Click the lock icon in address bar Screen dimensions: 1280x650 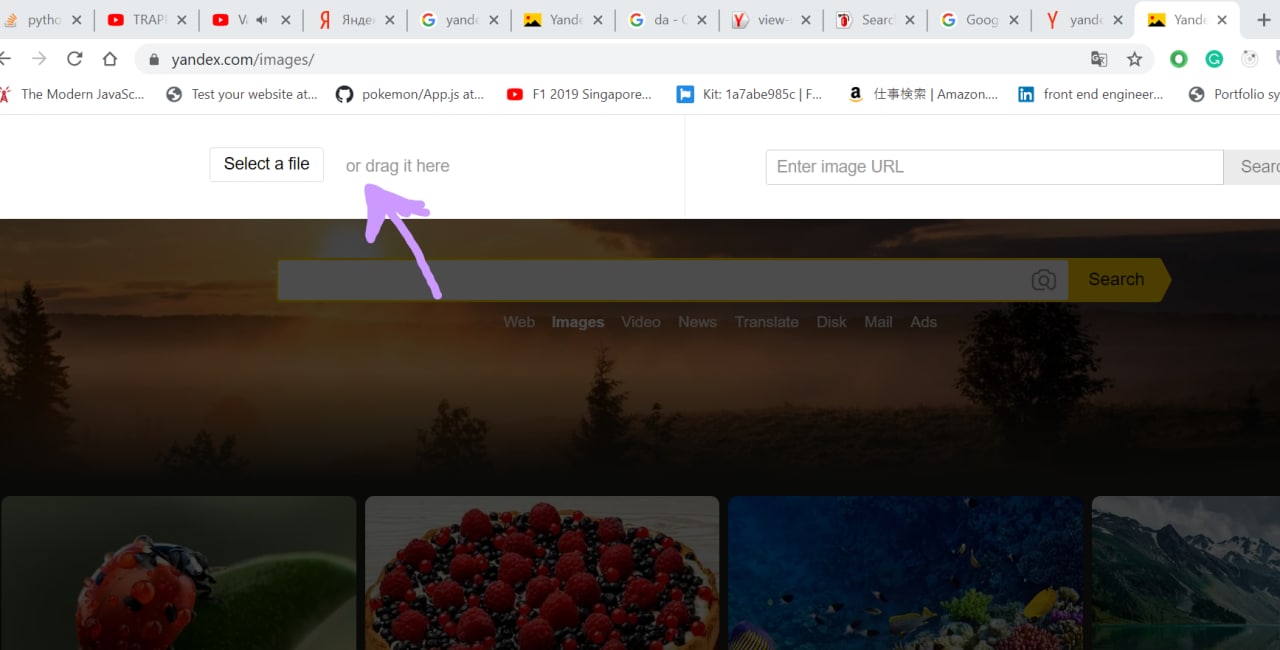[153, 60]
